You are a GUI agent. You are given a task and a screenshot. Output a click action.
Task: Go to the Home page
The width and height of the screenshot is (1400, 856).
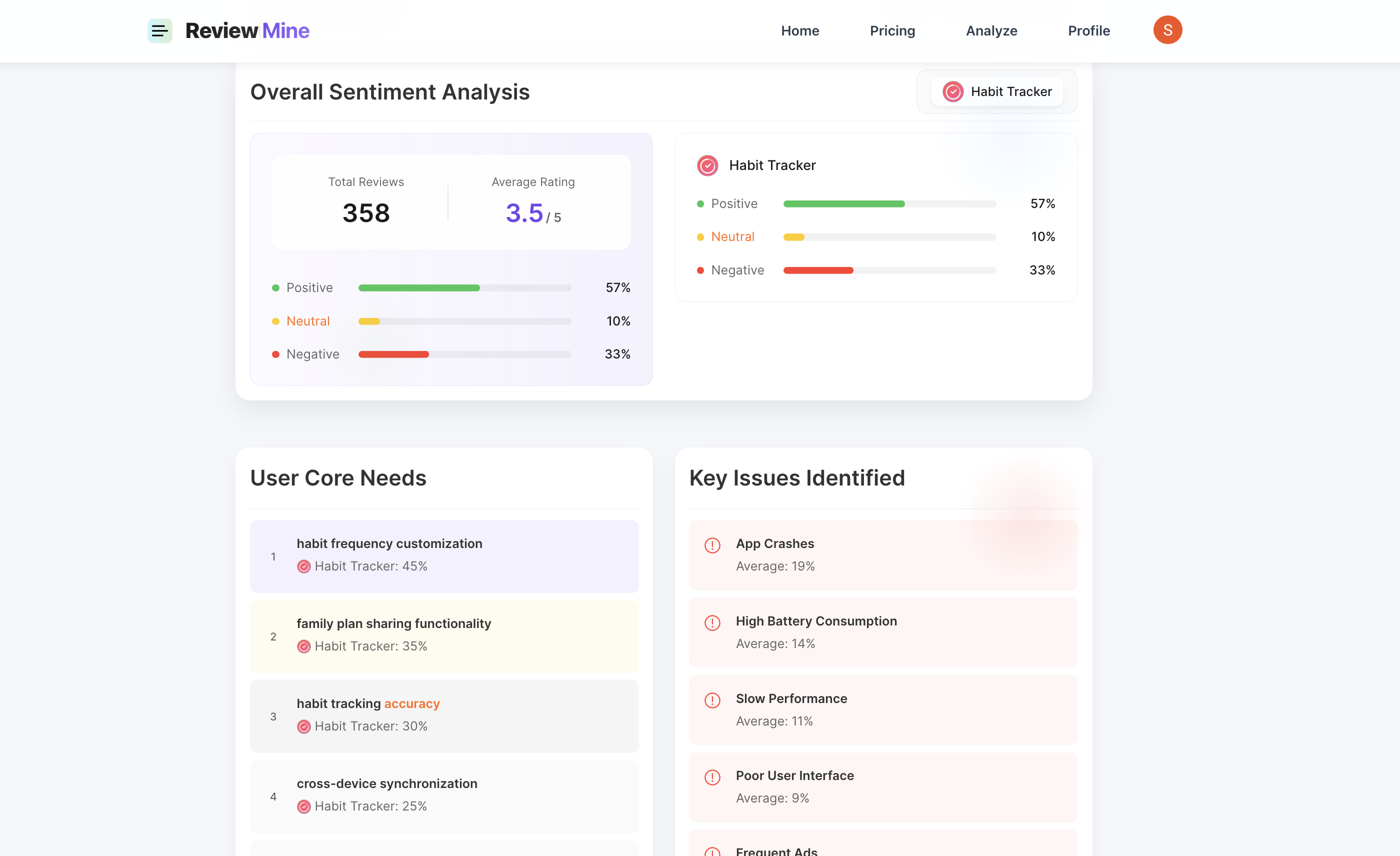[800, 30]
